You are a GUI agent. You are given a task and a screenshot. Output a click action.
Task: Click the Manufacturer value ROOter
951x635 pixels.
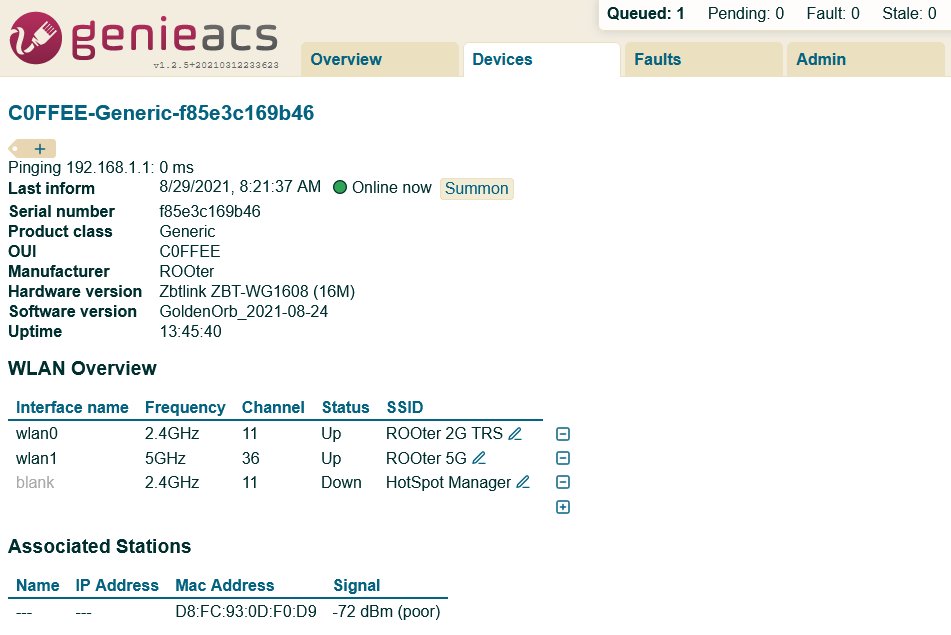tap(187, 271)
